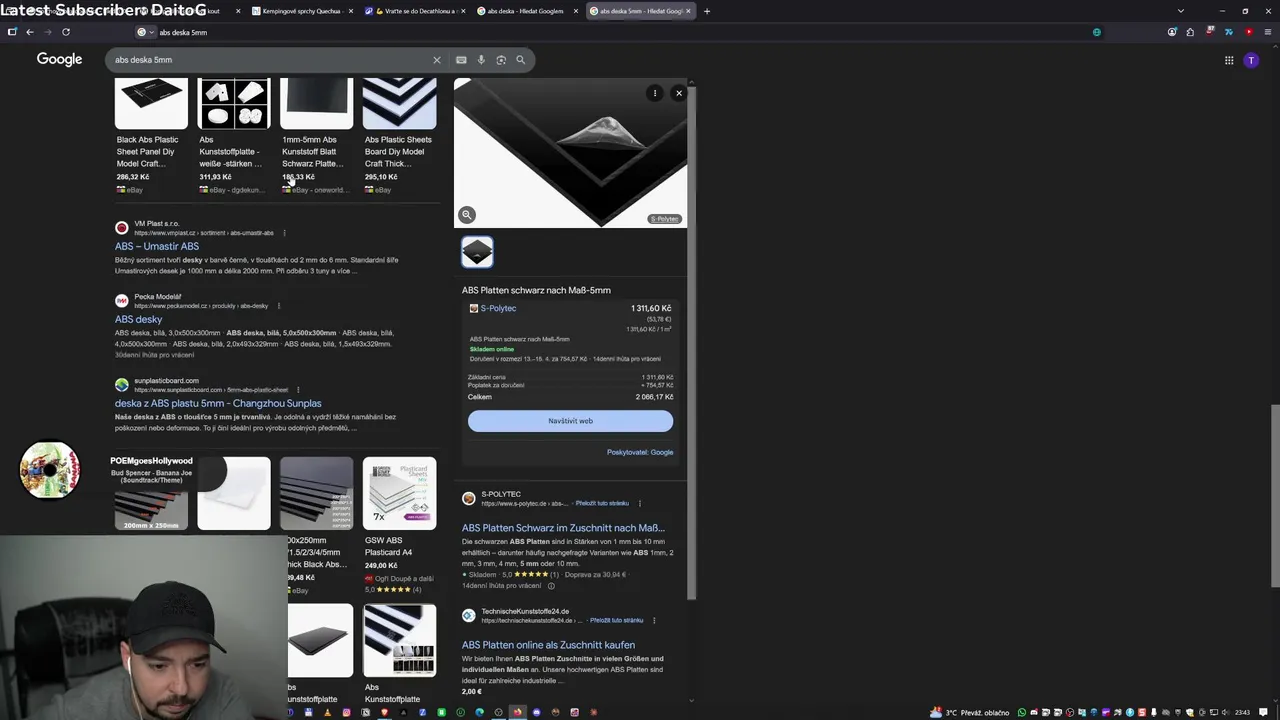The image size is (1280, 720).
Task: Search by image with Google Lens
Action: [x=501, y=60]
